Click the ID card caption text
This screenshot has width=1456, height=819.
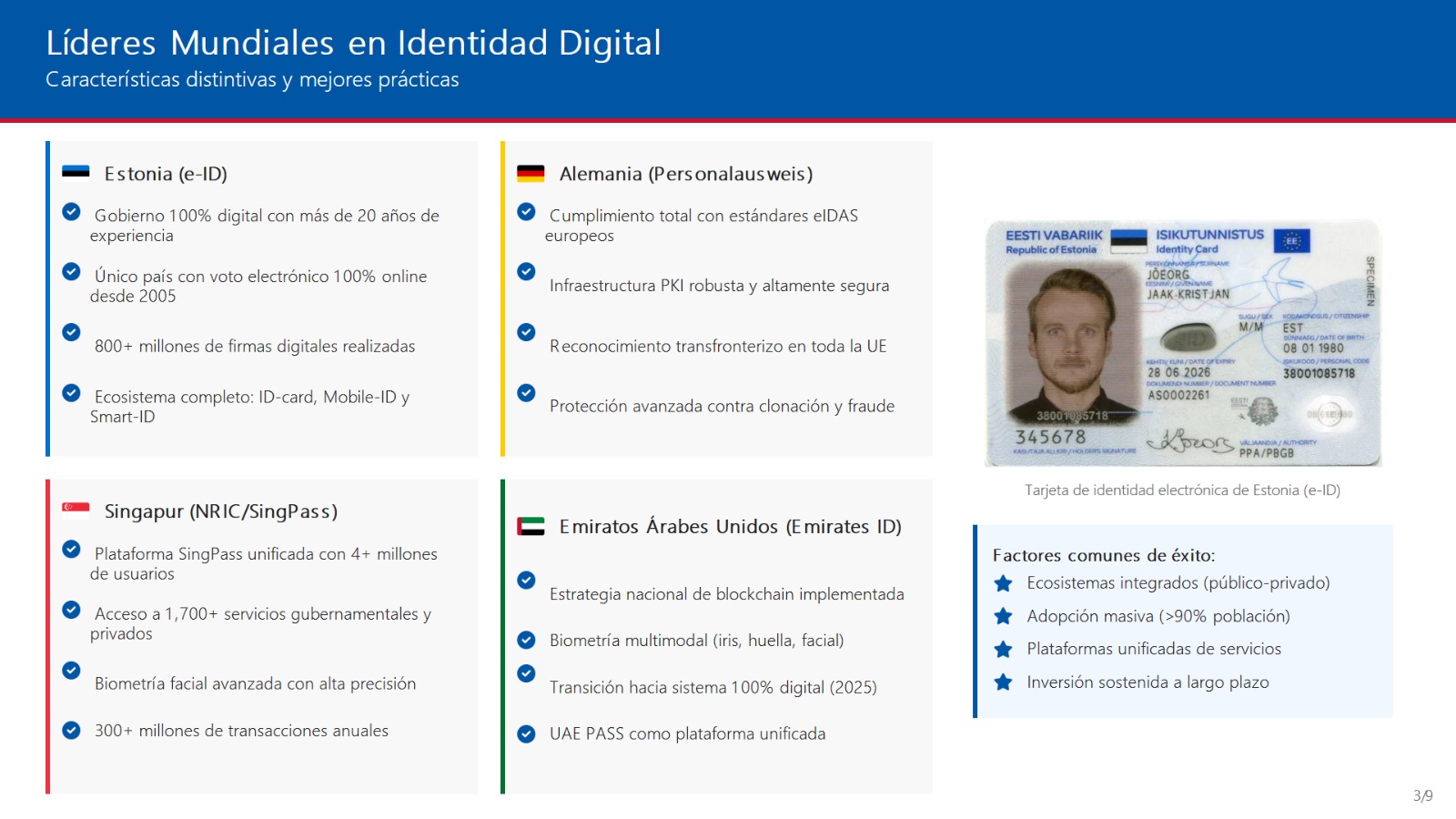[x=1182, y=490]
